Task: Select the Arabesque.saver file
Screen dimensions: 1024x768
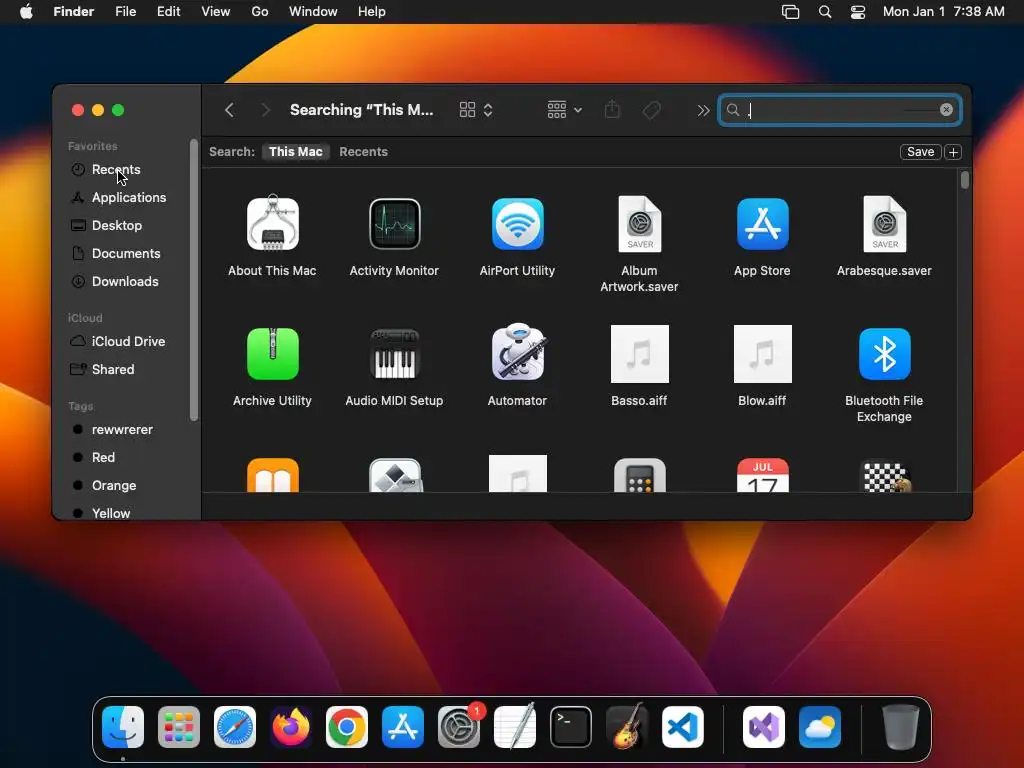Action: pos(884,224)
